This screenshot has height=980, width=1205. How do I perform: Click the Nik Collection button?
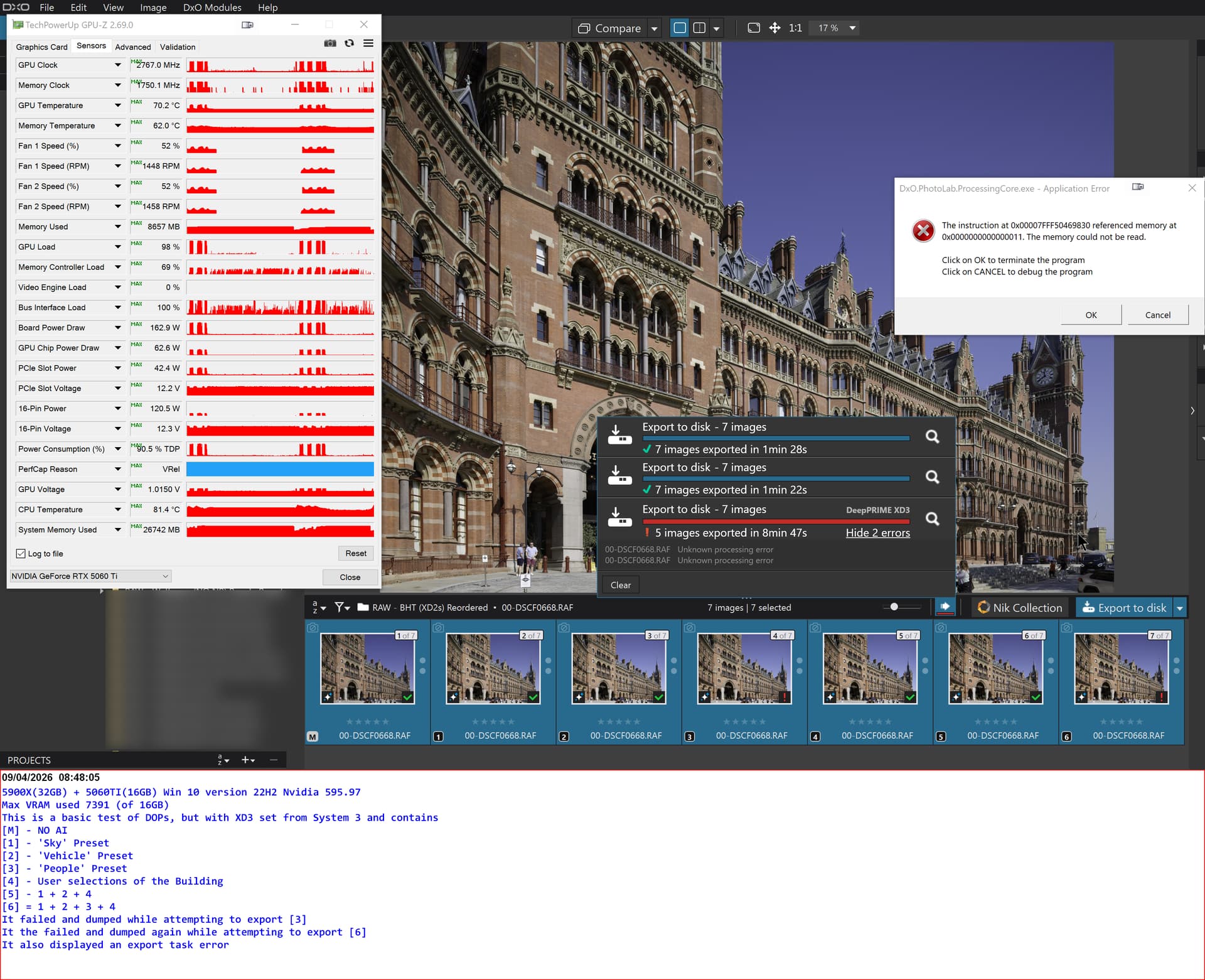1020,608
